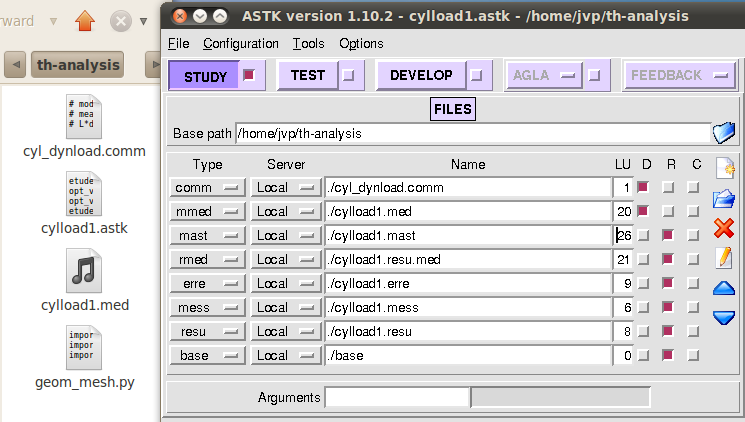The width and height of the screenshot is (745, 422).
Task: Click the new file entry icon
Action: tap(724, 168)
